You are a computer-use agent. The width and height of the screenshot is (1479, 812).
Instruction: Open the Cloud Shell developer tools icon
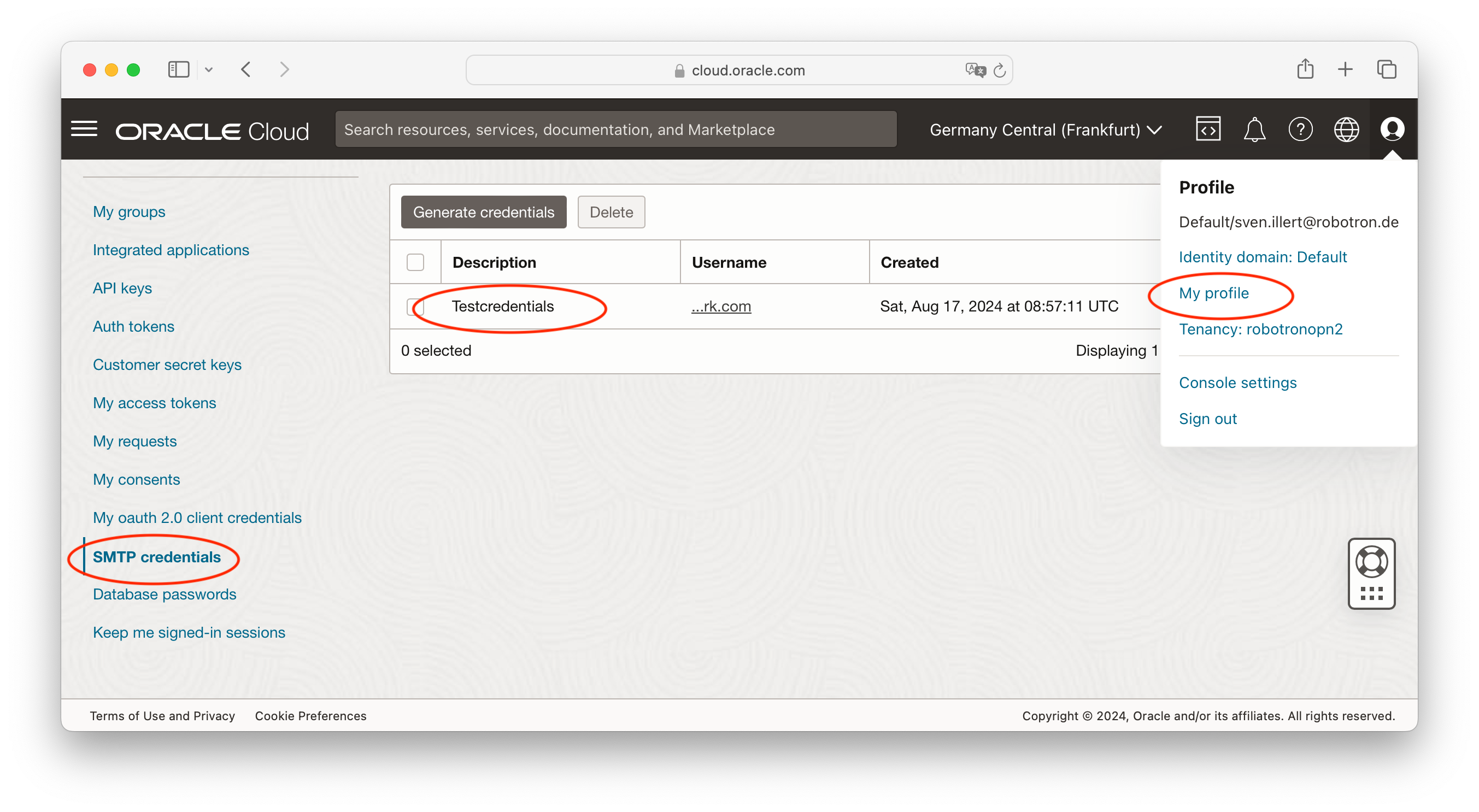[1208, 129]
